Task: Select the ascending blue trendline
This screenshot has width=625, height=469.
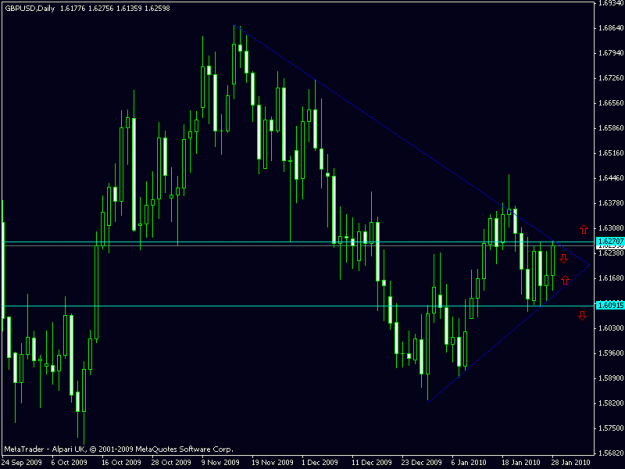Action: (x=509, y=334)
